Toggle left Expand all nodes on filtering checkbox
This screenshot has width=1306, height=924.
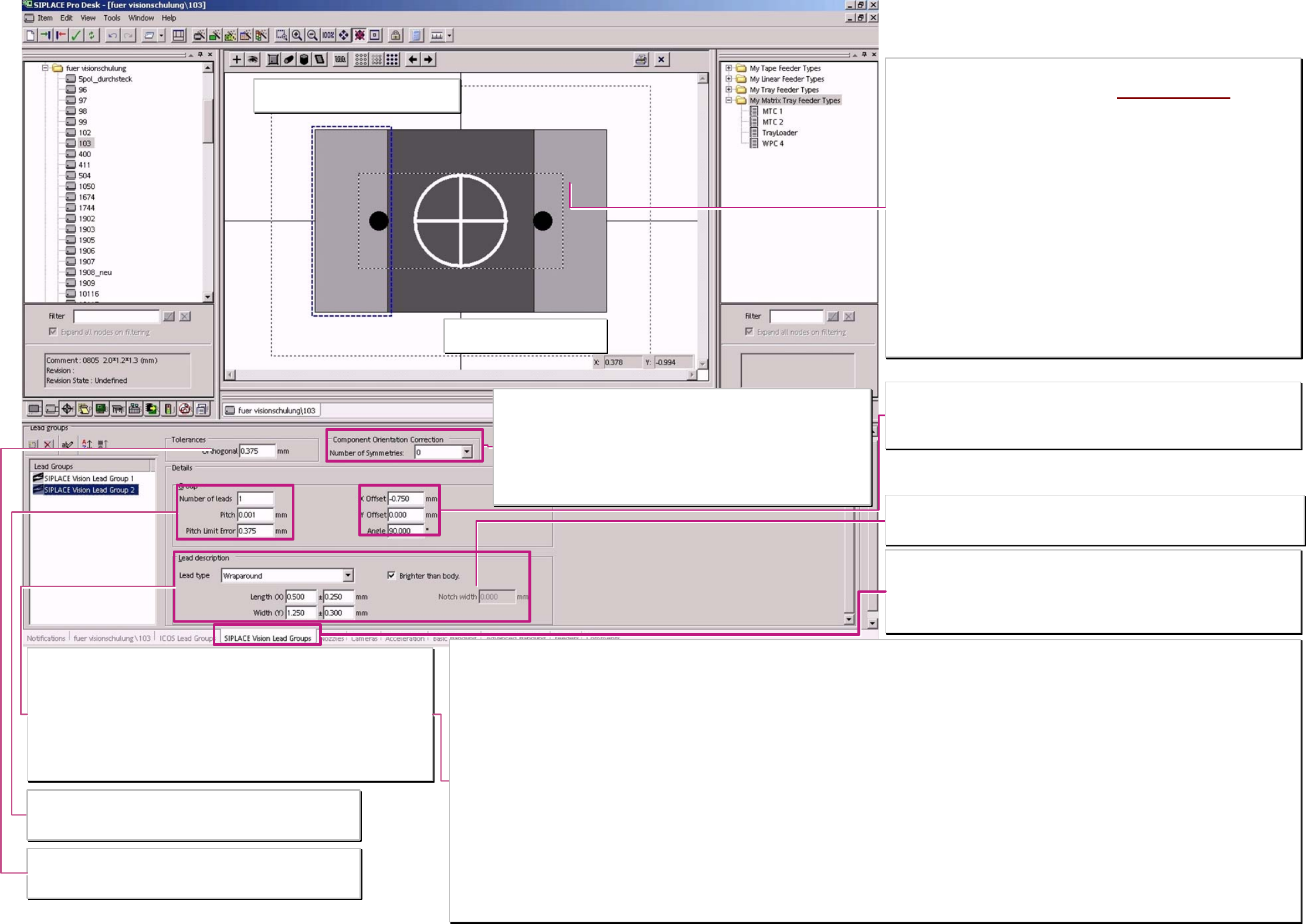coord(53,332)
